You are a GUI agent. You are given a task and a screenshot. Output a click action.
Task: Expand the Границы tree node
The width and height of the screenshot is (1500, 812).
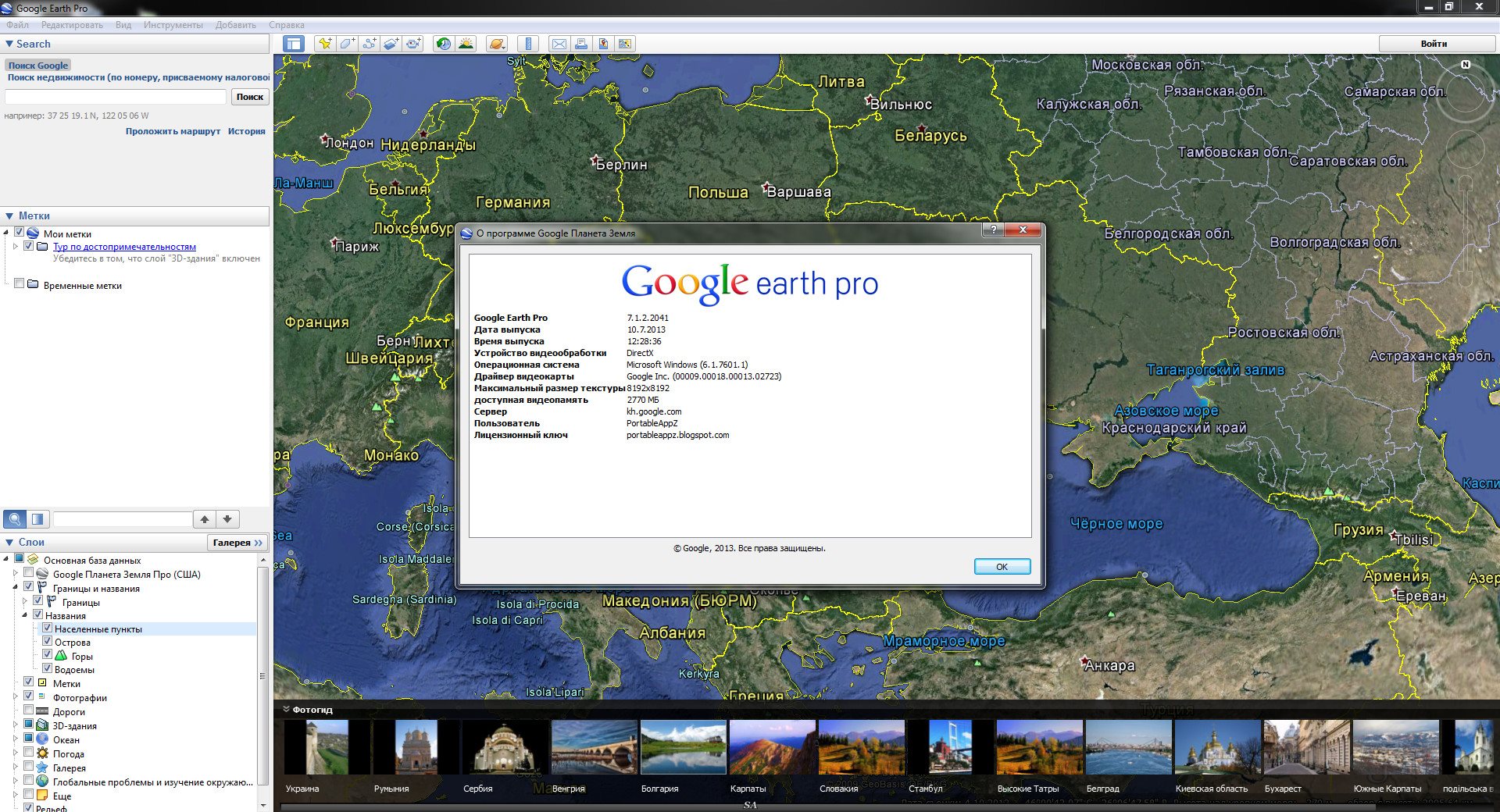(25, 601)
